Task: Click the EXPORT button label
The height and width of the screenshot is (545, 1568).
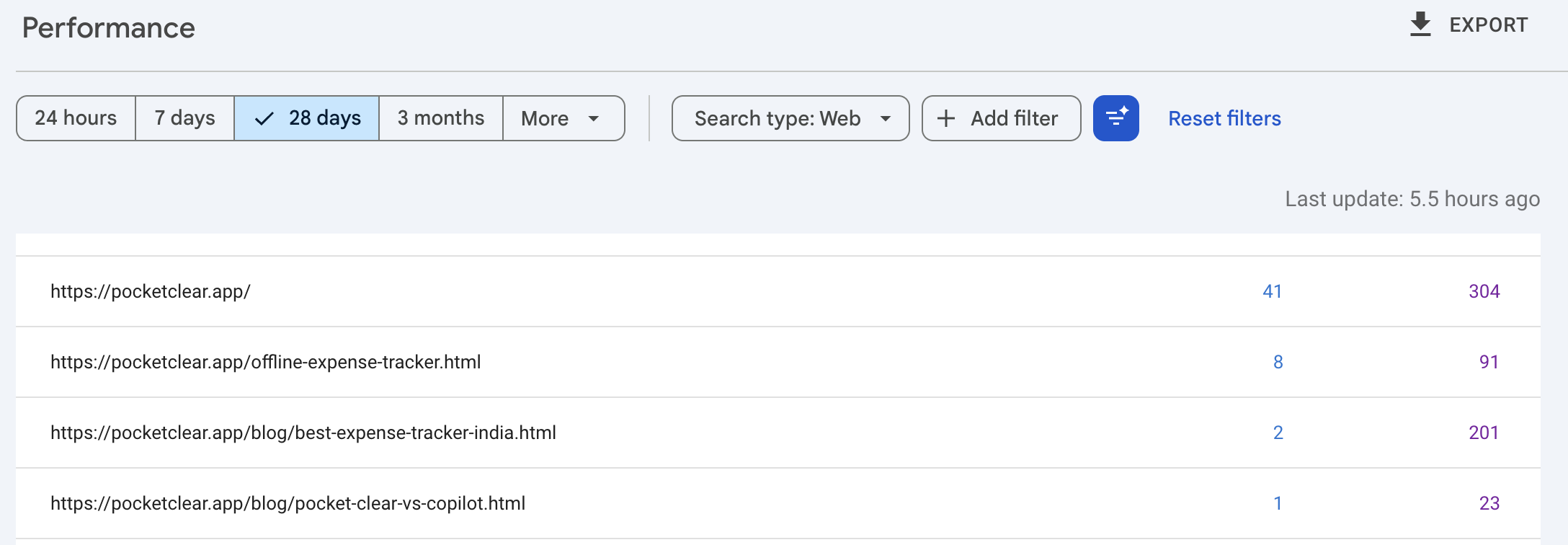Action: [1488, 25]
